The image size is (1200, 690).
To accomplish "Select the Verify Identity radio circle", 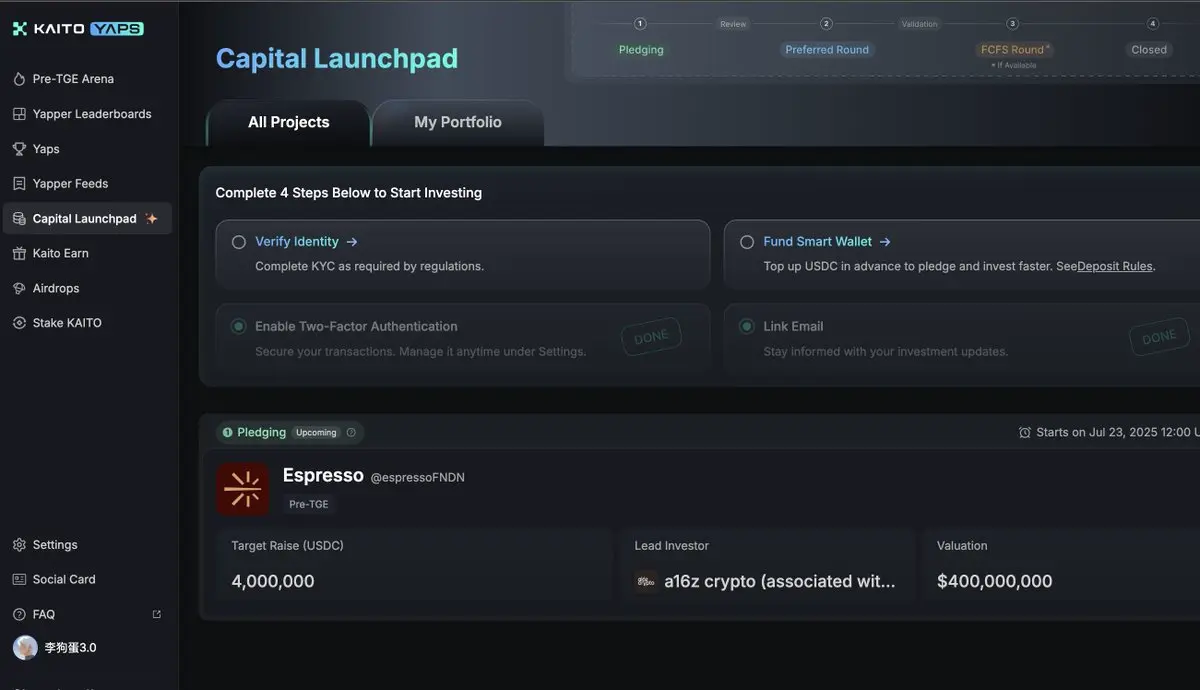I will click(239, 242).
